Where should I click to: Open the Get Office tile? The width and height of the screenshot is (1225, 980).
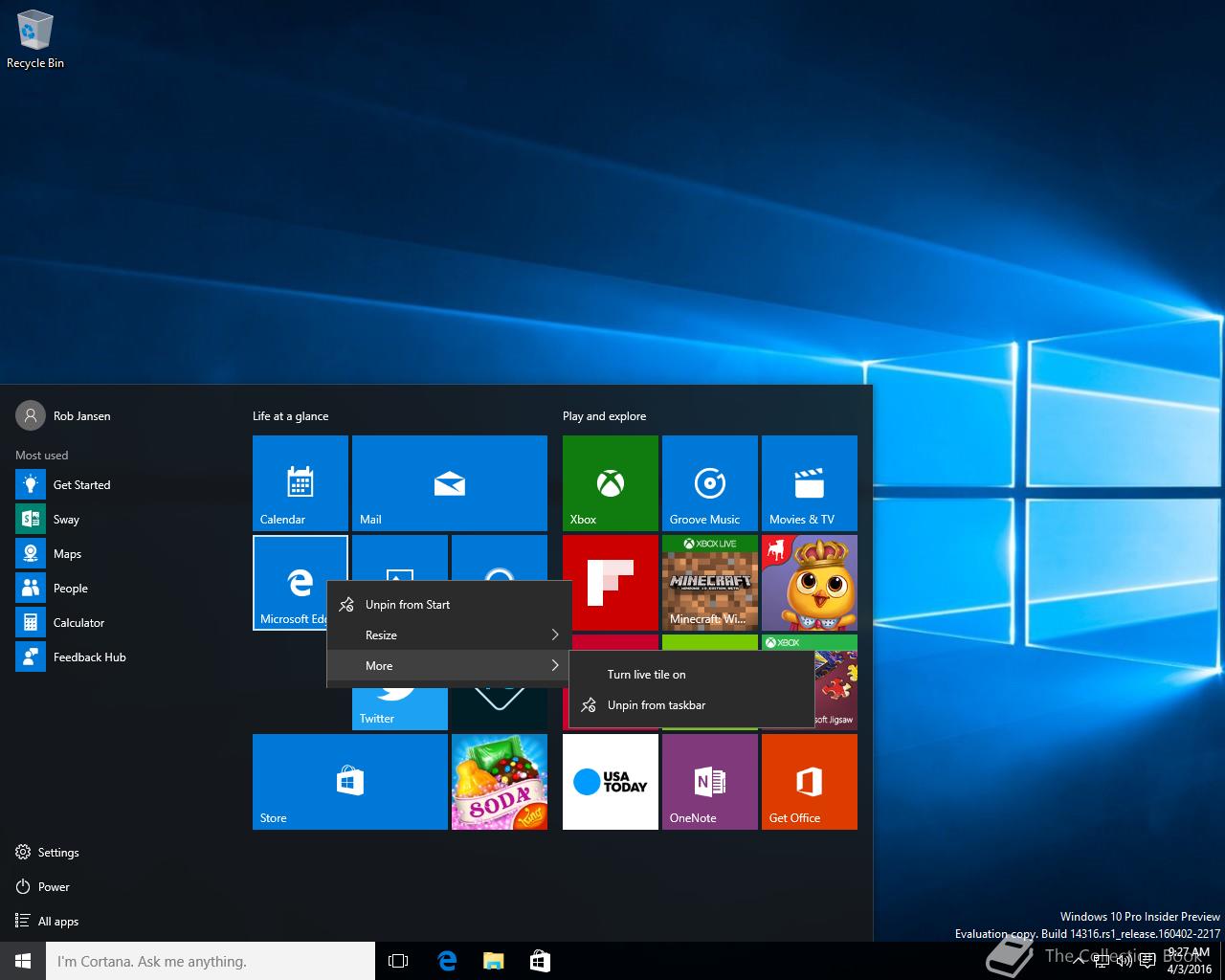(810, 782)
